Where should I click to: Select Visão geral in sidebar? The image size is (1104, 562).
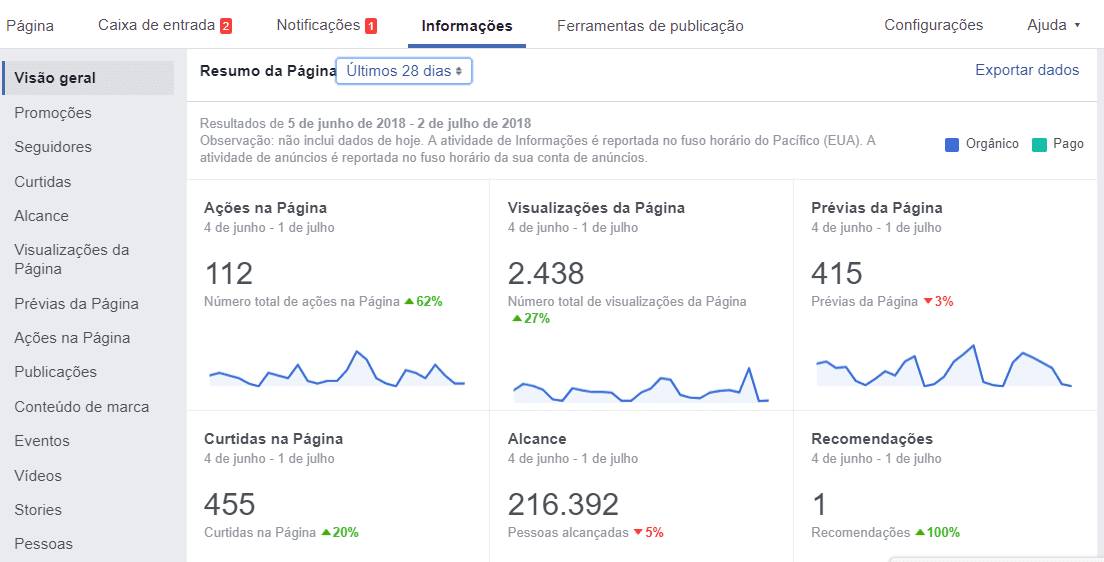88,78
